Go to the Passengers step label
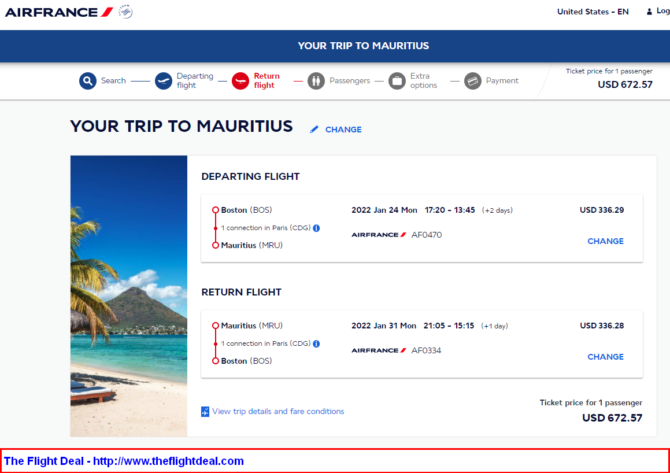 coord(350,80)
